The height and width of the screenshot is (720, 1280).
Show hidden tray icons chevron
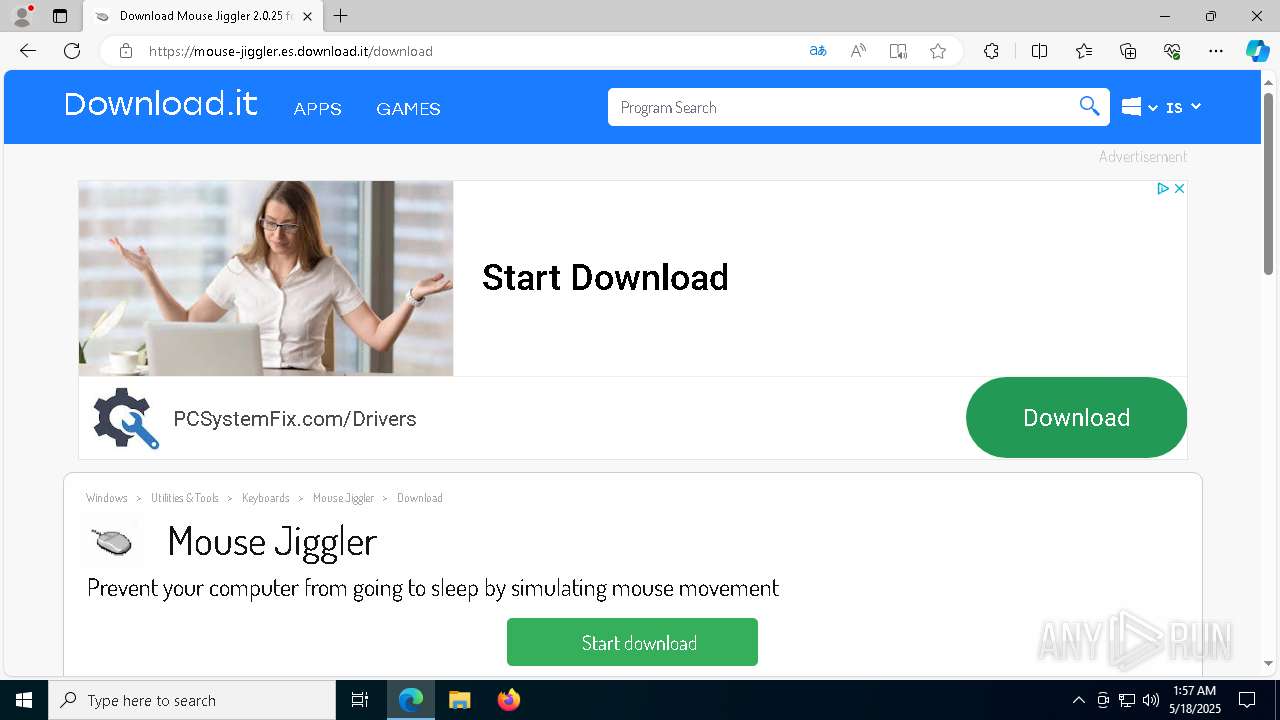[1078, 700]
